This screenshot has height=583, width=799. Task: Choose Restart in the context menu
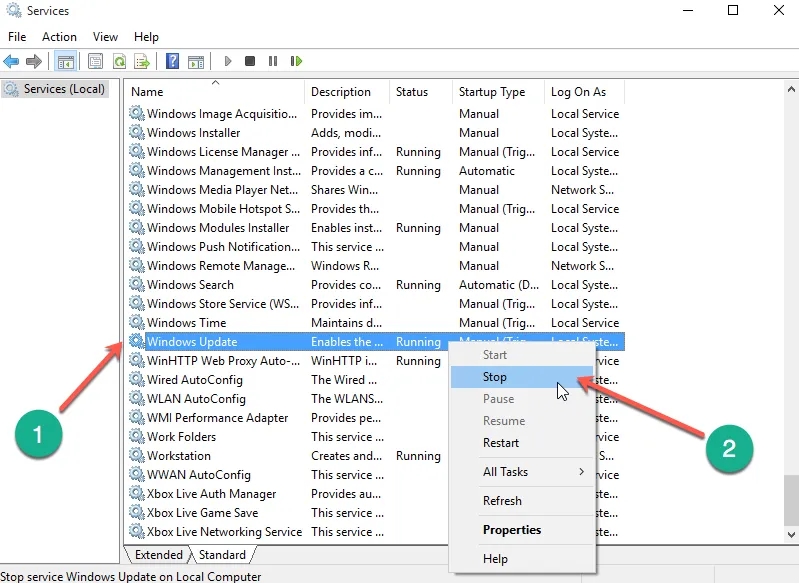(x=501, y=443)
